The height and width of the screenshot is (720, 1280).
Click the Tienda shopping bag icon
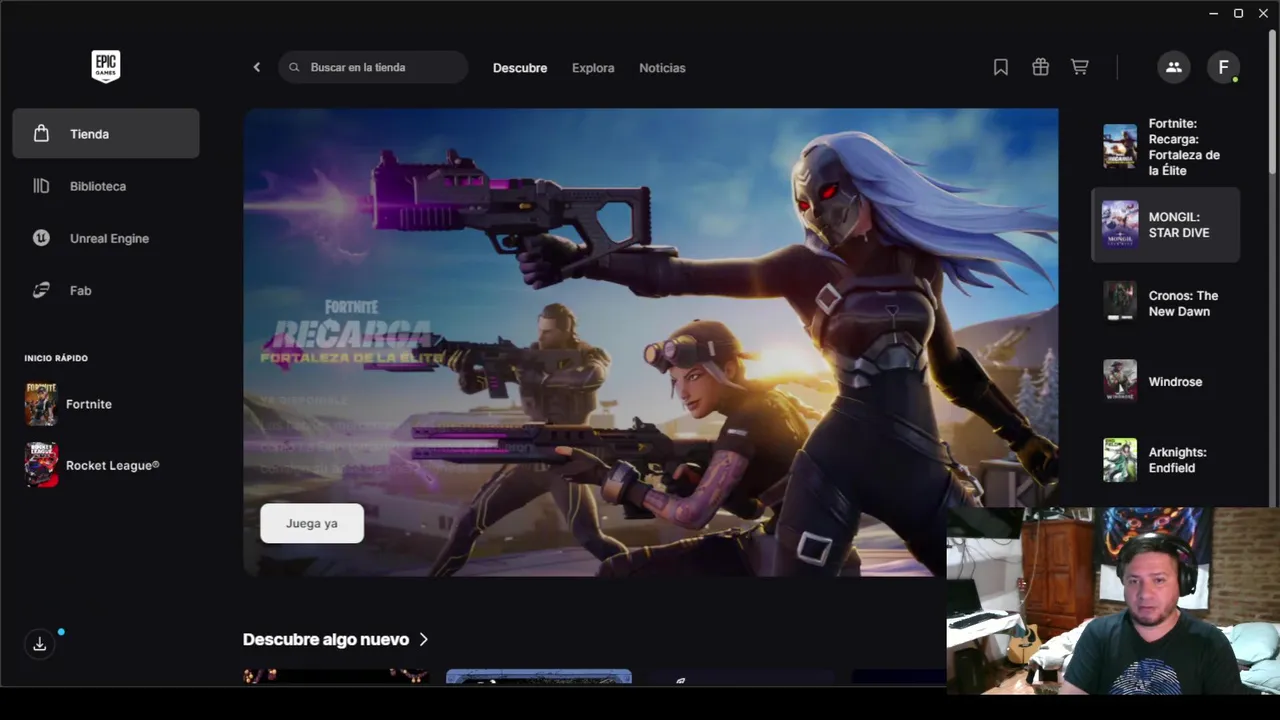click(41, 134)
